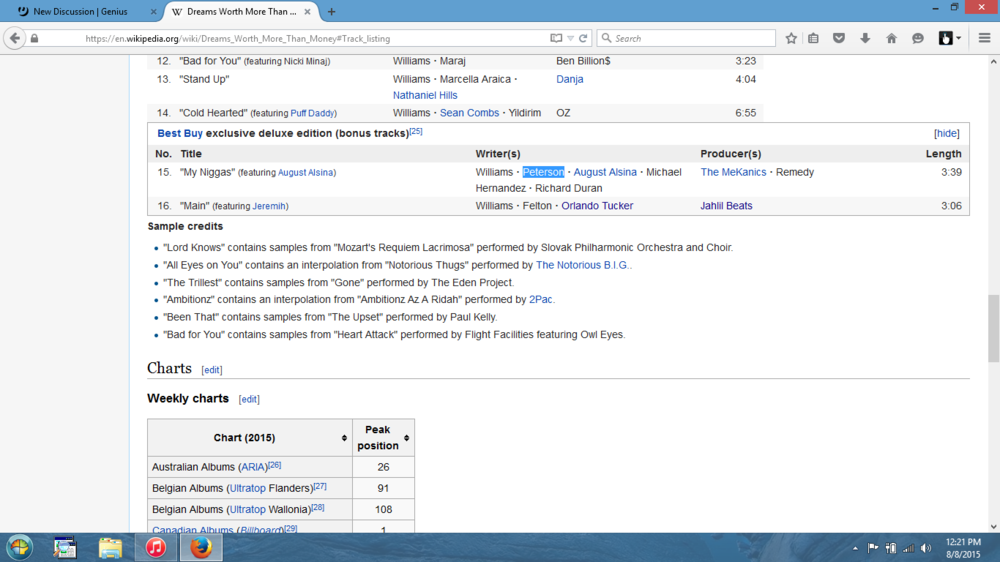
Task: Open the Downloads arrow icon
Action: pos(865,38)
